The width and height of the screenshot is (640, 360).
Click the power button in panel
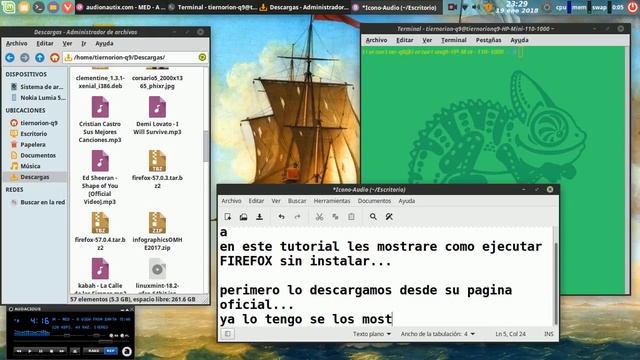pos(632,7)
